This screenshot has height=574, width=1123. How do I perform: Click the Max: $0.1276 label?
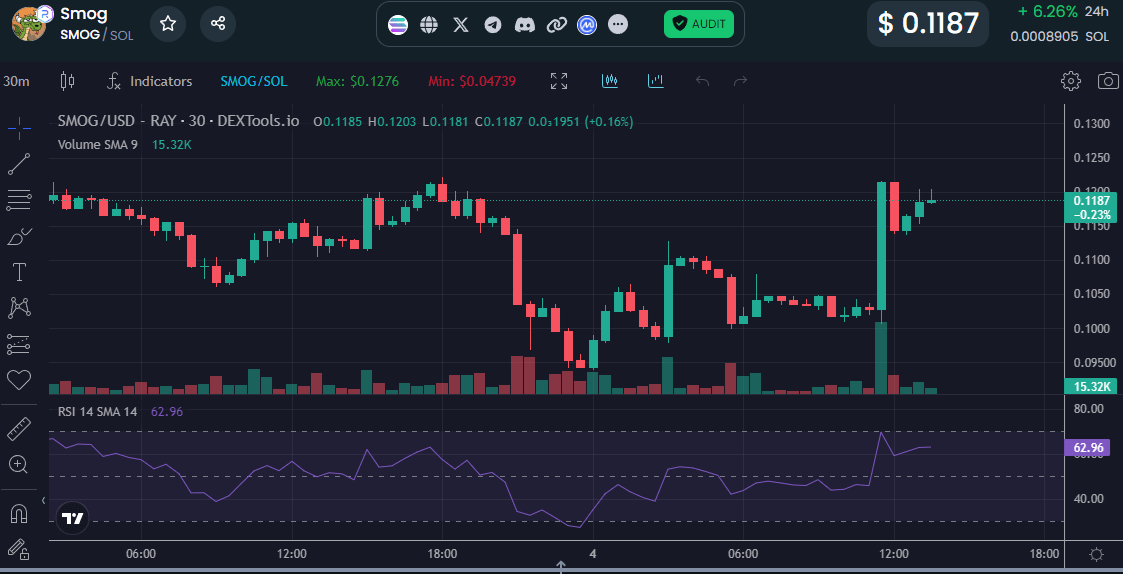[x=357, y=81]
